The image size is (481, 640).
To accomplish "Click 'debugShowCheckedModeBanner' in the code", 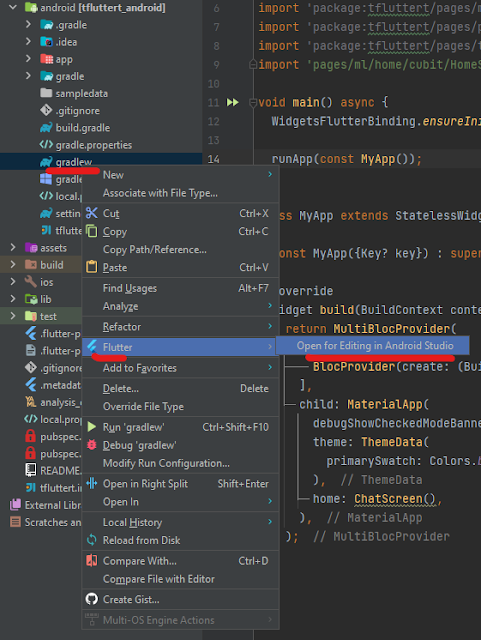I will click(397, 423).
